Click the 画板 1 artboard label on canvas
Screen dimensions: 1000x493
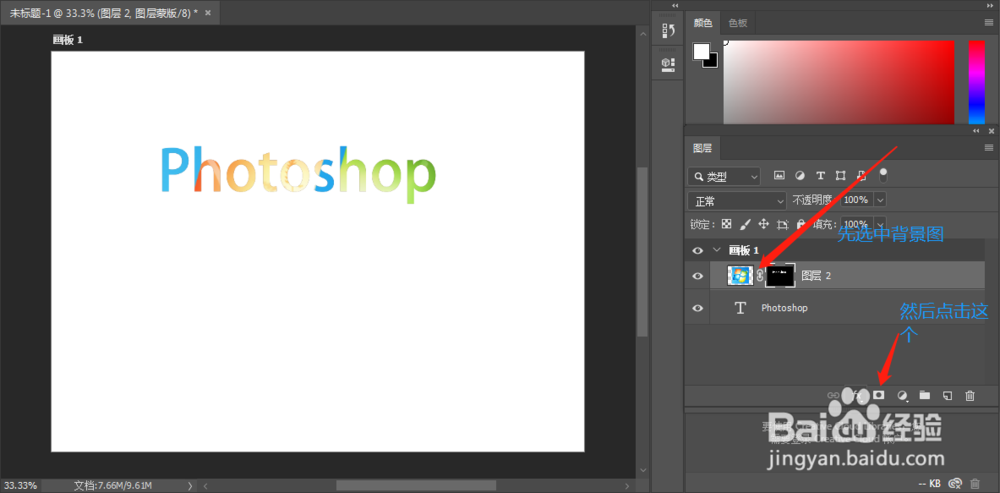pos(67,40)
